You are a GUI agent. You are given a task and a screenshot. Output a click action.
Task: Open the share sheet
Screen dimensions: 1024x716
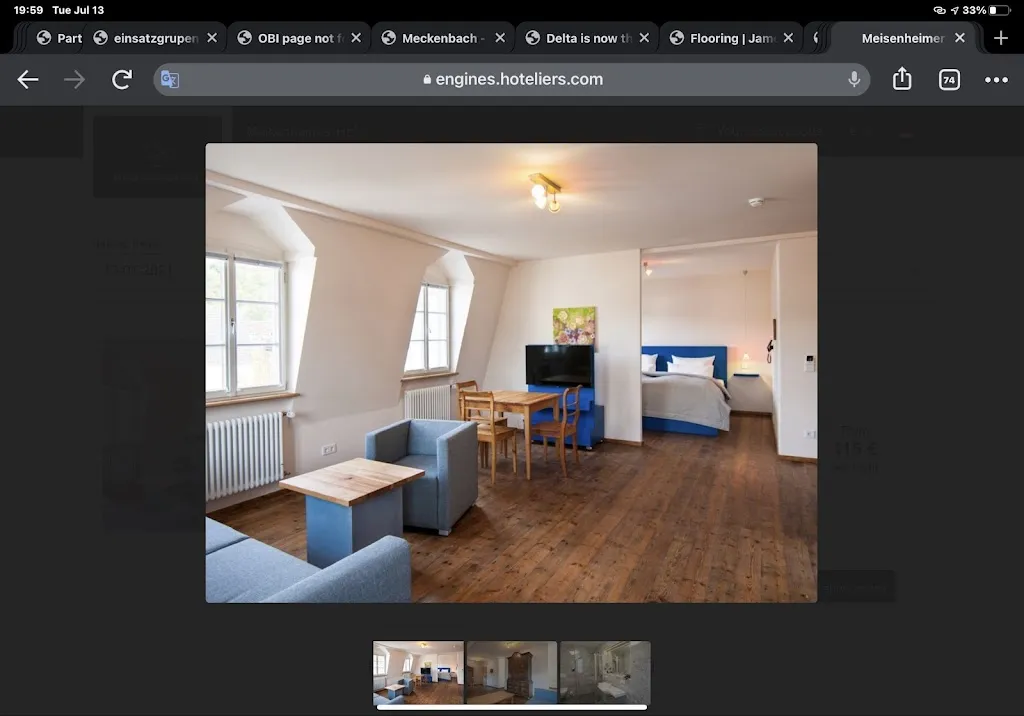[x=902, y=79]
